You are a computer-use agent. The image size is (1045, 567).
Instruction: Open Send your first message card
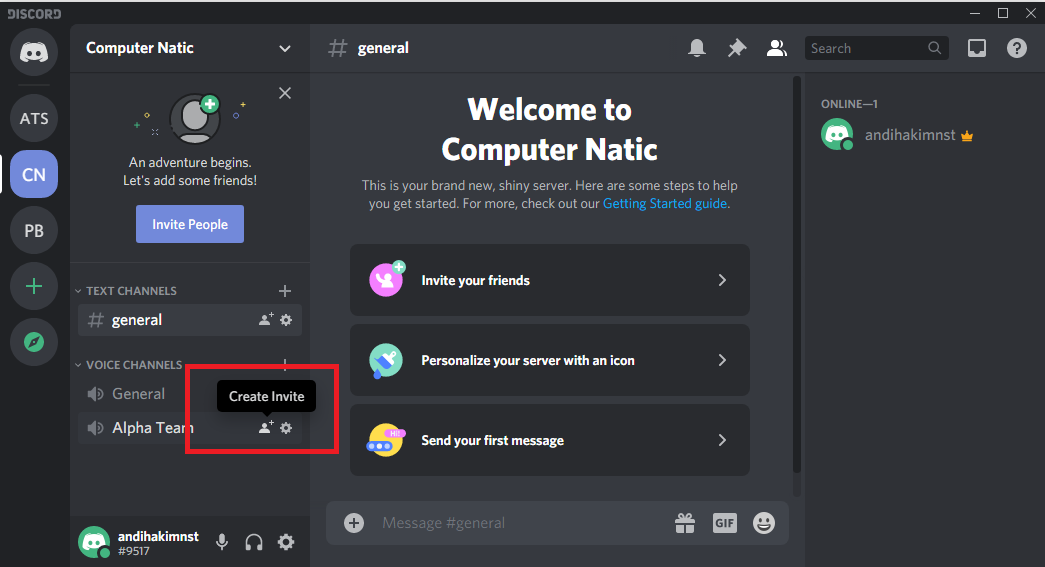point(550,440)
